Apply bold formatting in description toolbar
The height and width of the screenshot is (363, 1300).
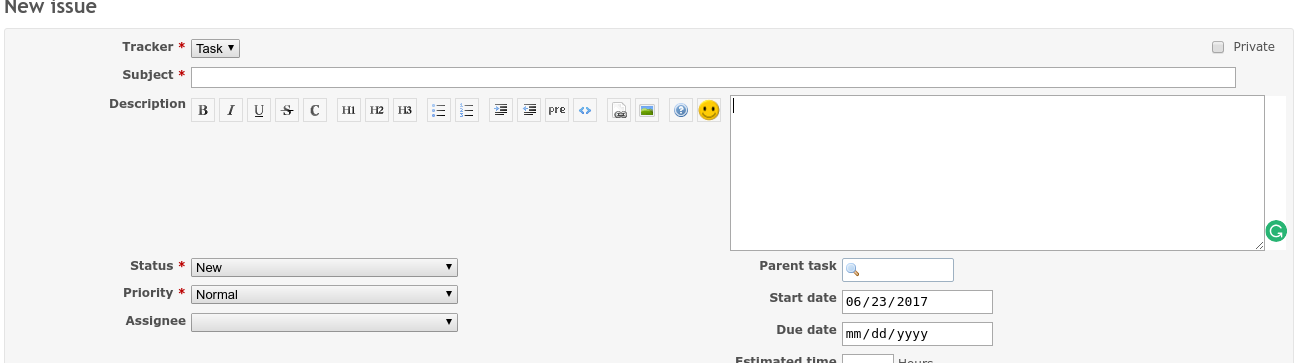[203, 111]
